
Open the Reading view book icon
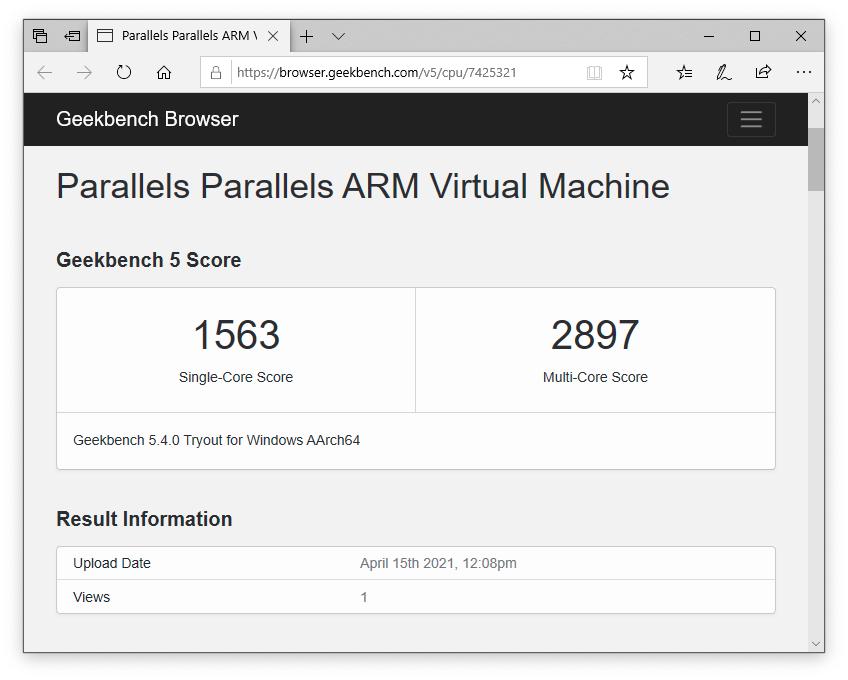pos(594,72)
